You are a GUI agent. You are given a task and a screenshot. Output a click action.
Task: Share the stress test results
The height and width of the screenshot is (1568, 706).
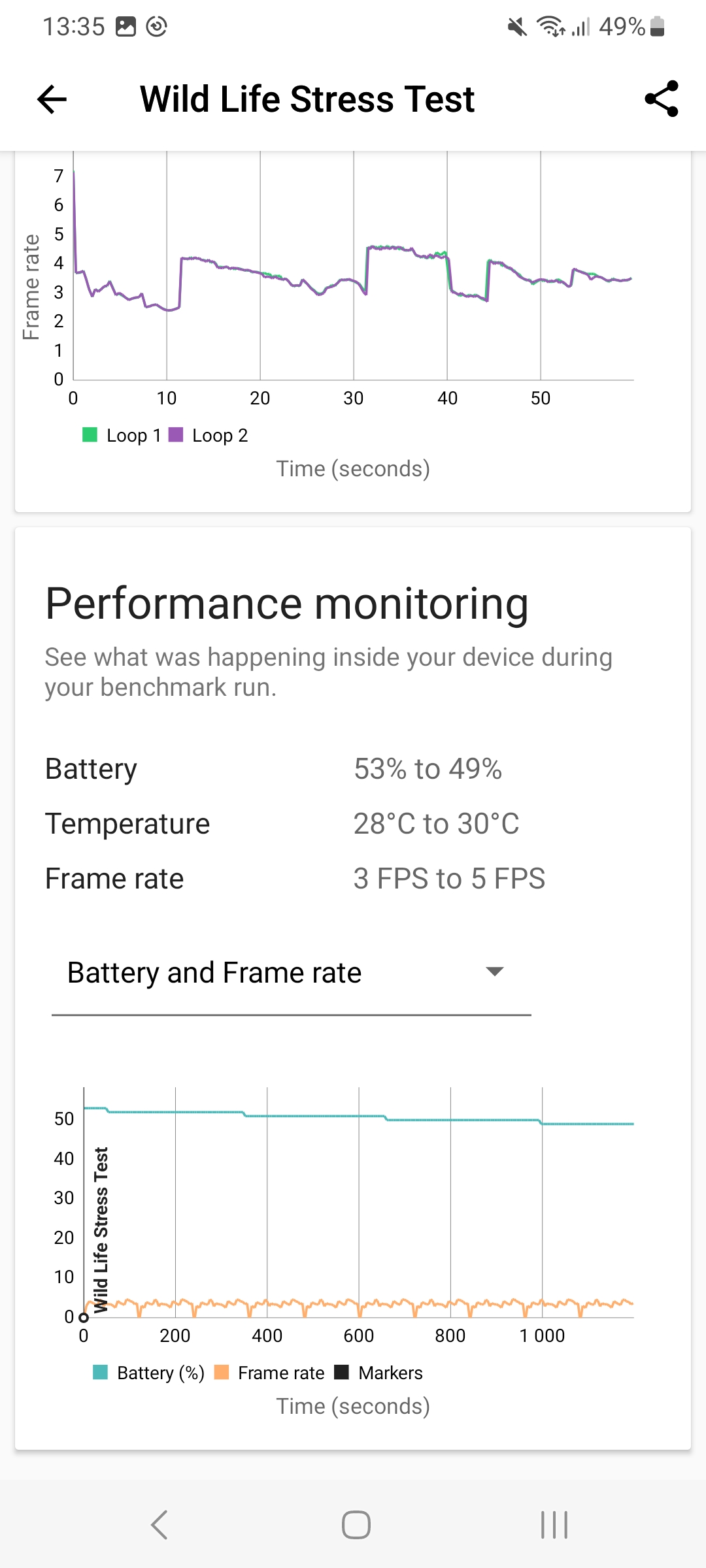[662, 99]
